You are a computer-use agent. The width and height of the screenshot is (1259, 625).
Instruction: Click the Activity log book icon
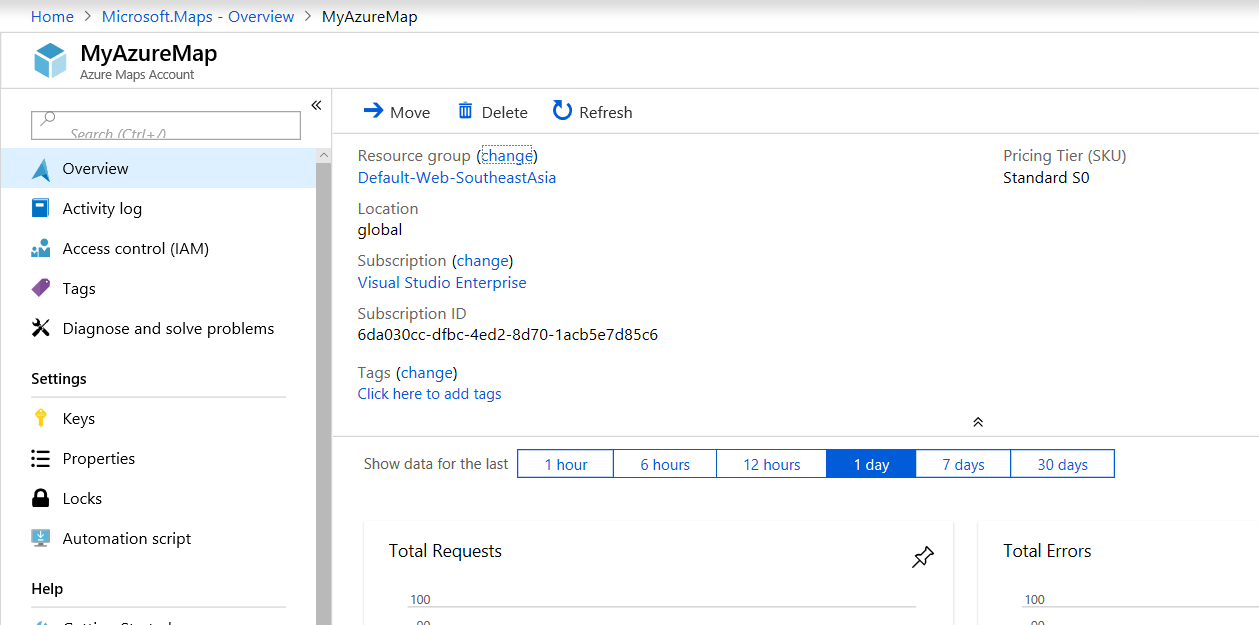pos(41,208)
